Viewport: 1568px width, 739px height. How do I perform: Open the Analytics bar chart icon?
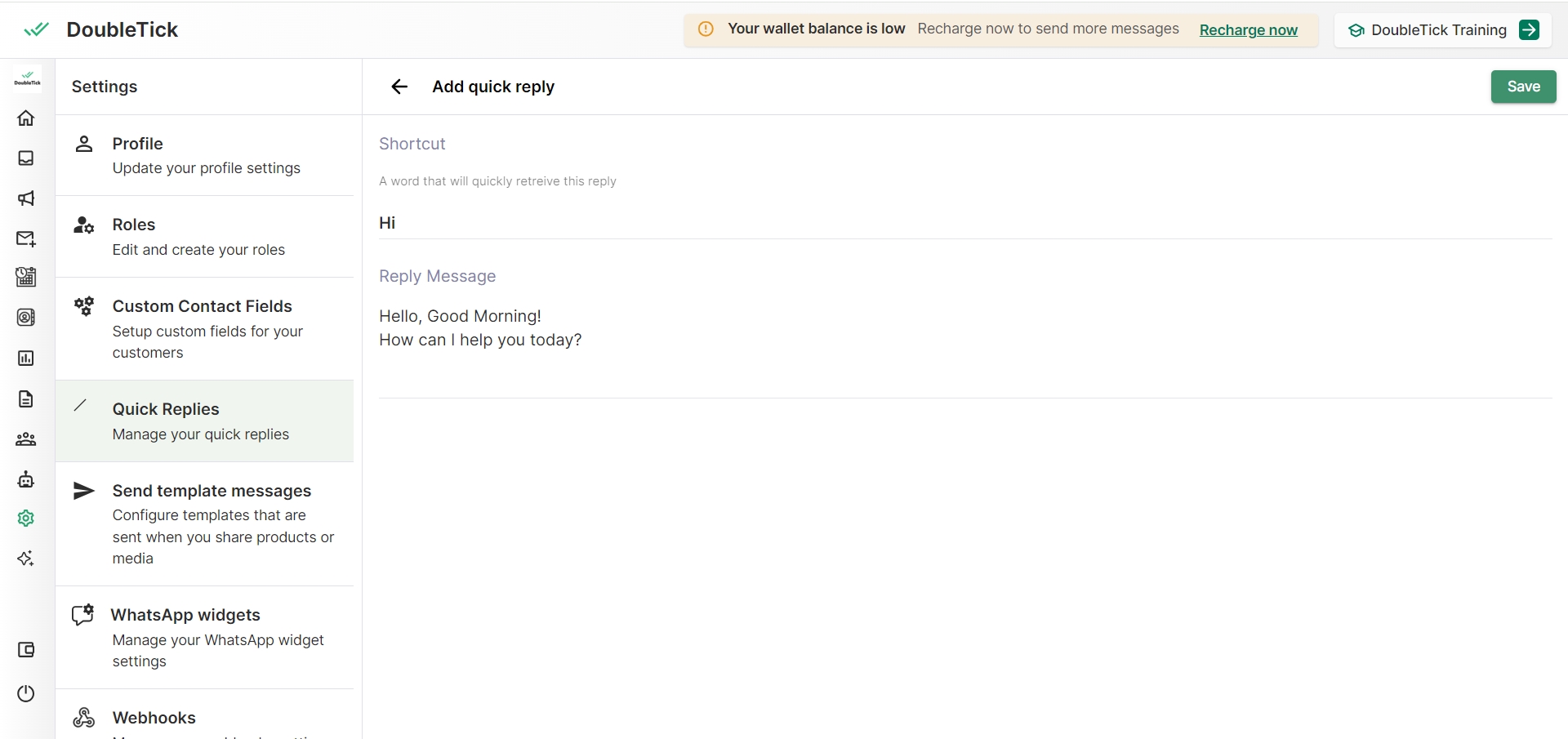(x=26, y=358)
